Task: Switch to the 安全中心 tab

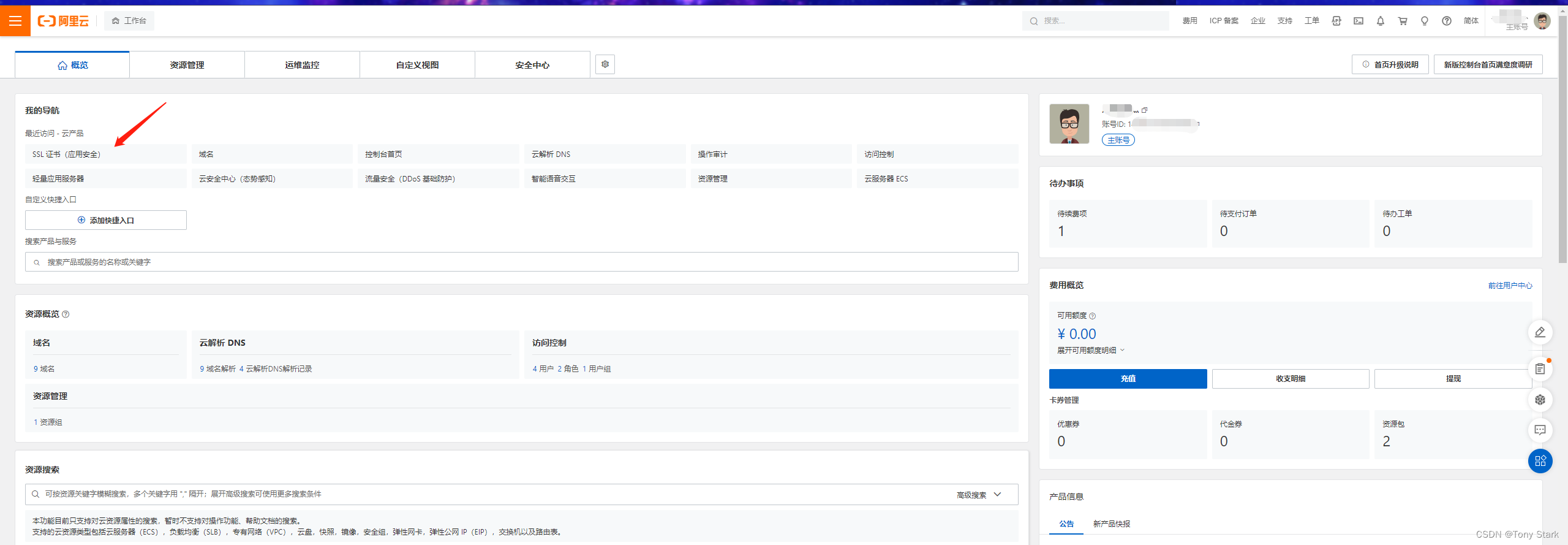Action: [532, 65]
